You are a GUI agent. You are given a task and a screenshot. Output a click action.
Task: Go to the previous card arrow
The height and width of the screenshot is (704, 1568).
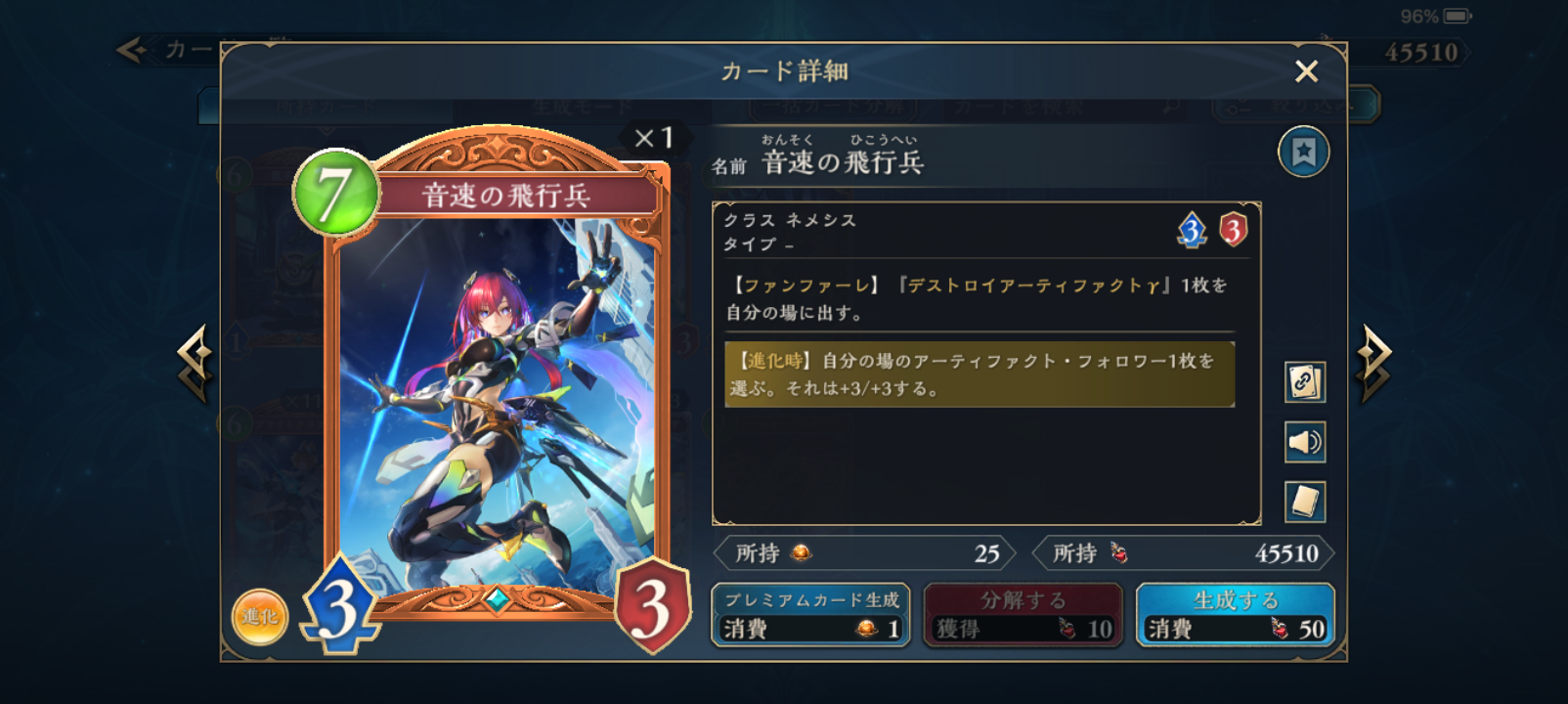(196, 364)
